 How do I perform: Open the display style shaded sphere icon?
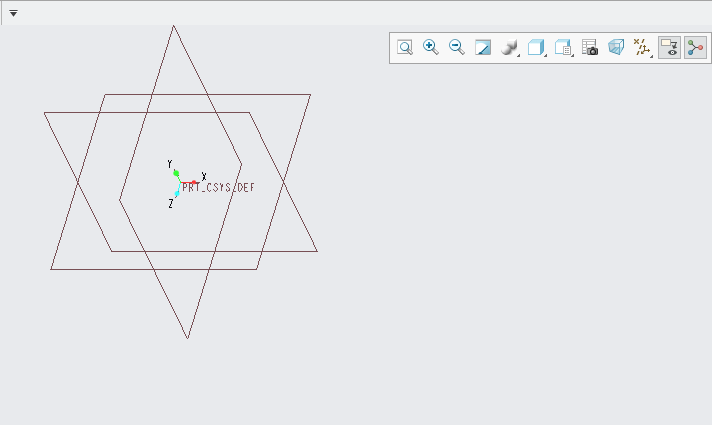[x=509, y=48]
